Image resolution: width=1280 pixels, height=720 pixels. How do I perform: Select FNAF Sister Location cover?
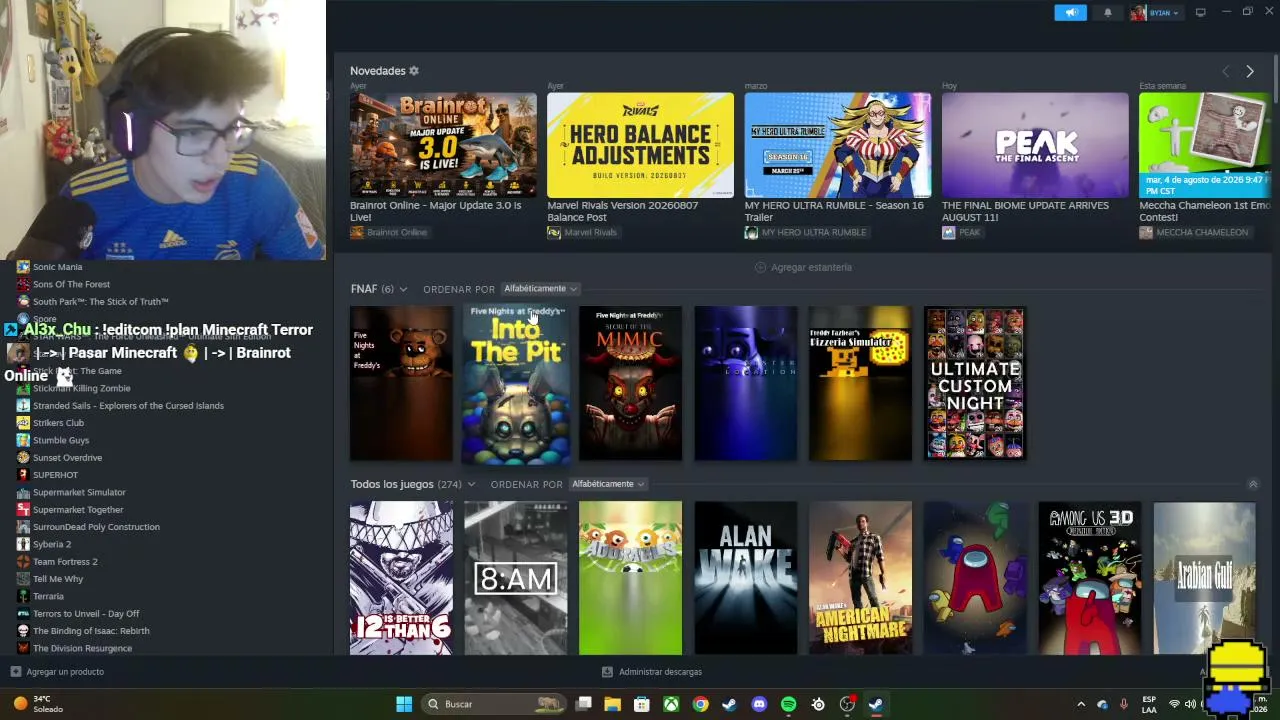[746, 384]
